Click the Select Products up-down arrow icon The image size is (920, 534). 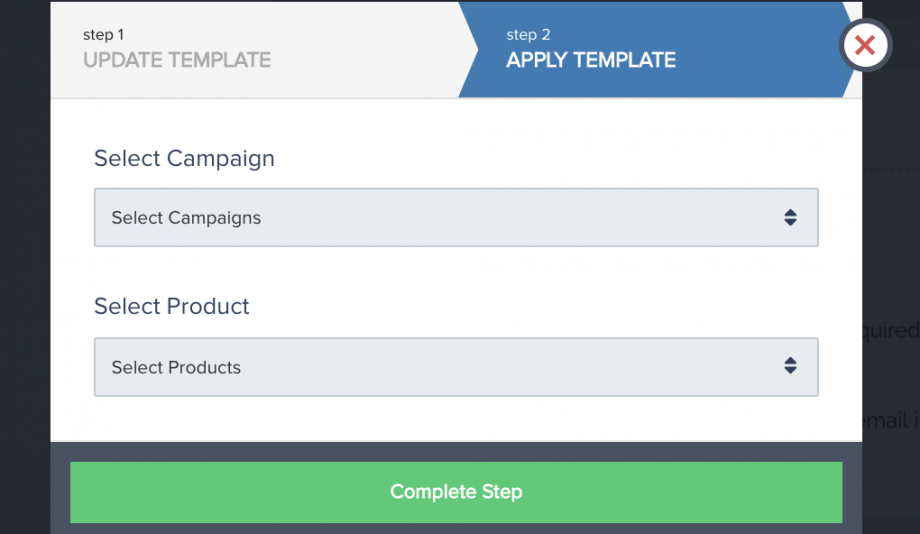pos(790,366)
